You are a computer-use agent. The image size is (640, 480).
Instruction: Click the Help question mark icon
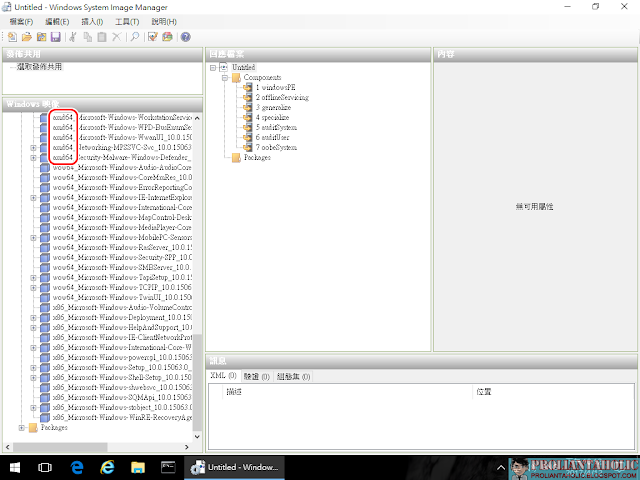tap(185, 37)
